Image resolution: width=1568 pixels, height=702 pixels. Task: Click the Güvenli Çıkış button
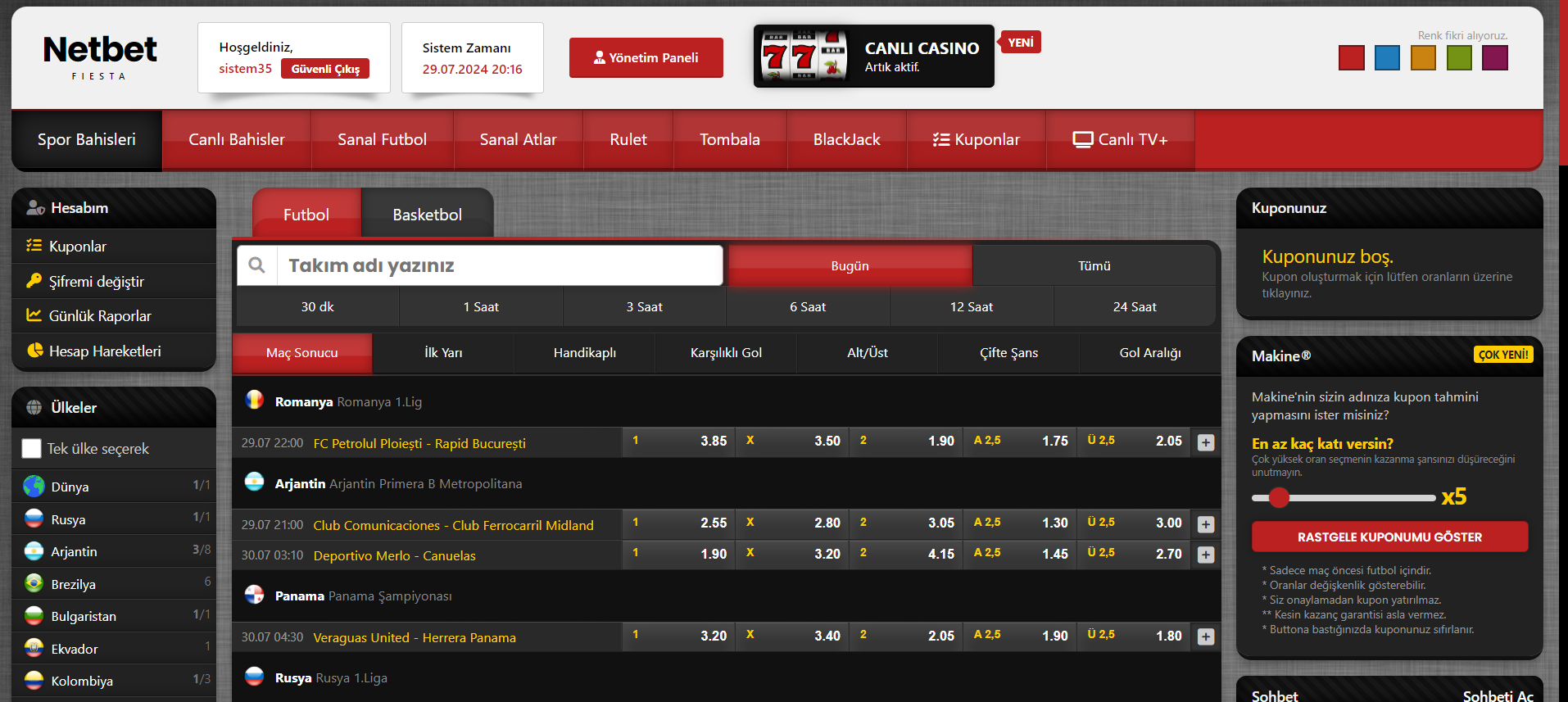coord(325,69)
